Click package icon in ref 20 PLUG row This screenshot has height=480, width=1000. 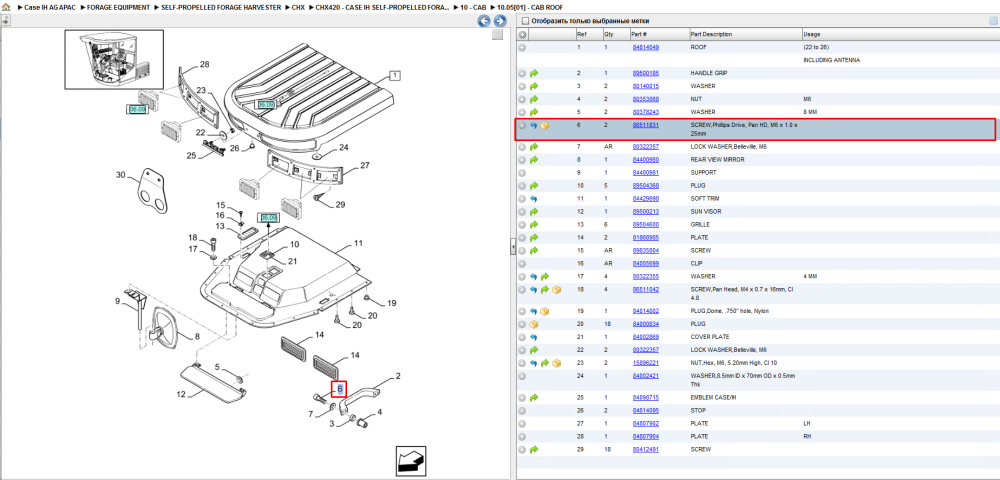point(534,324)
